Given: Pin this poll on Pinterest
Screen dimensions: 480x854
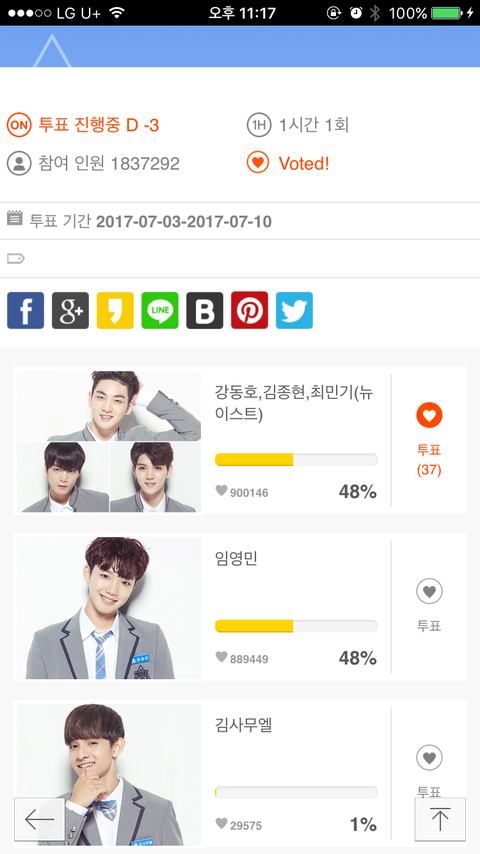Looking at the screenshot, I should pos(250,310).
